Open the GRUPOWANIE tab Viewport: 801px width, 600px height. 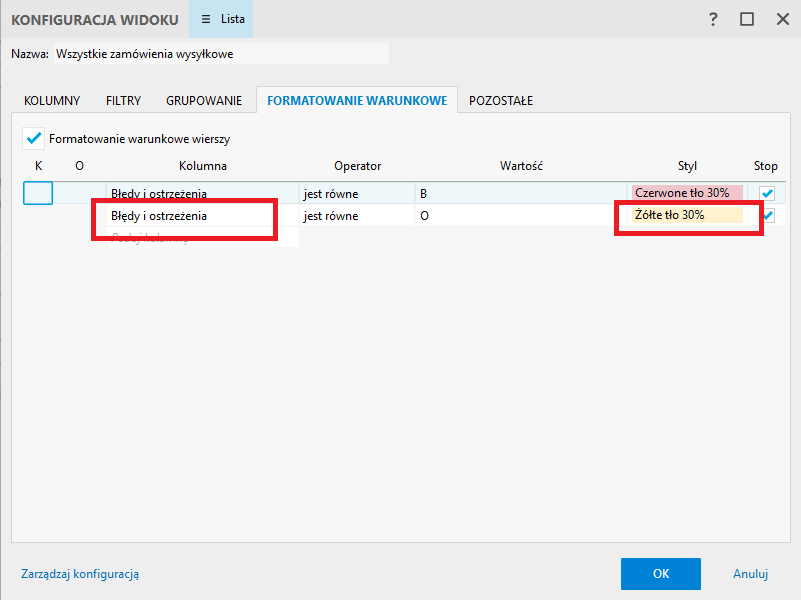tap(204, 100)
